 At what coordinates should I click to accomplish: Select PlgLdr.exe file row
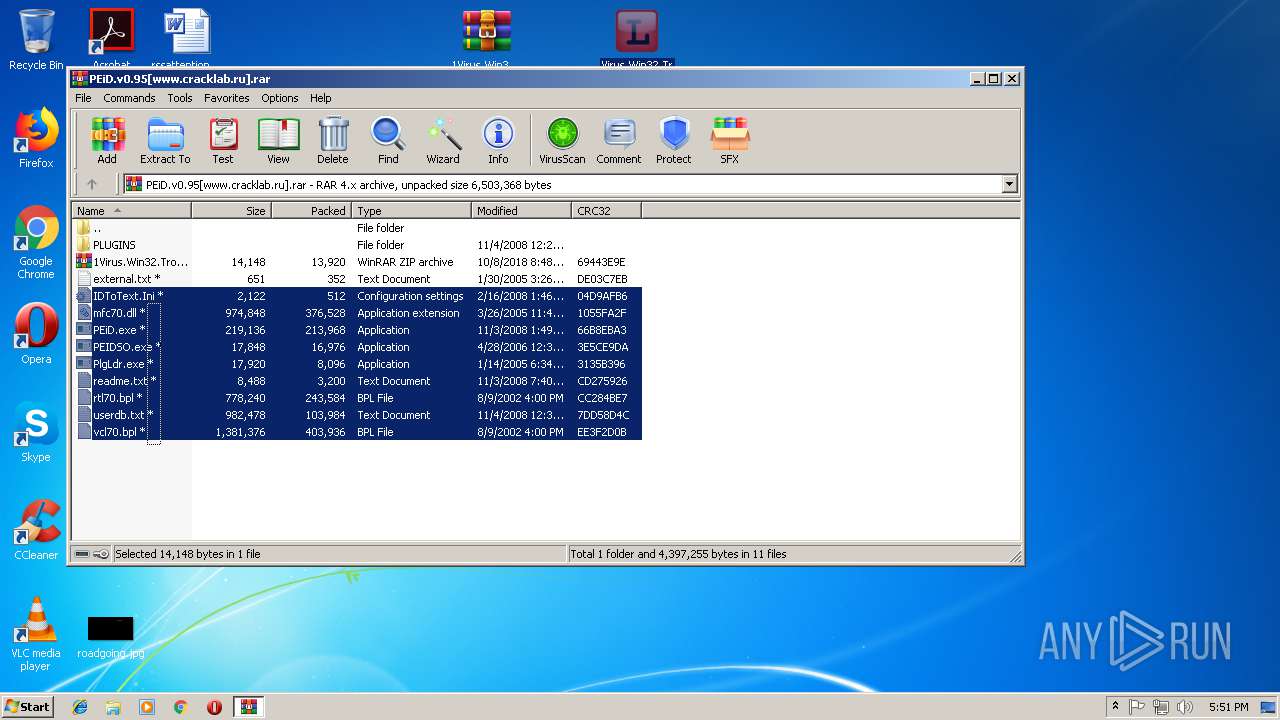(357, 364)
